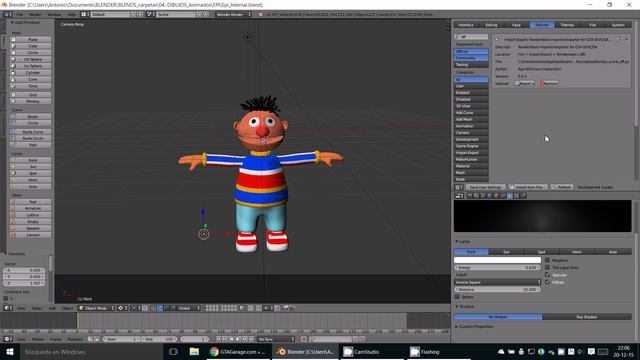Add a Bezier curve
Image resolution: width=640 pixels, height=360 pixels.
[31, 116]
